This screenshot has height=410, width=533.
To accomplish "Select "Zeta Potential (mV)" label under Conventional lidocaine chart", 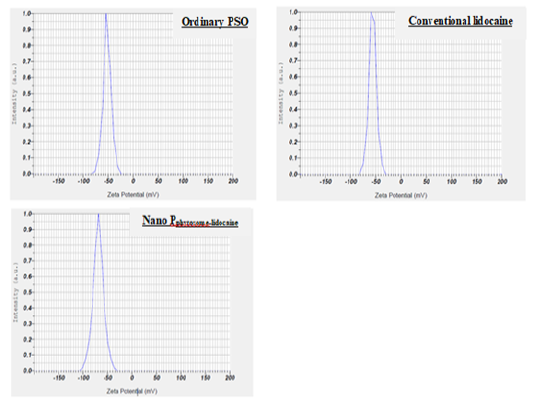I will [x=401, y=195].
